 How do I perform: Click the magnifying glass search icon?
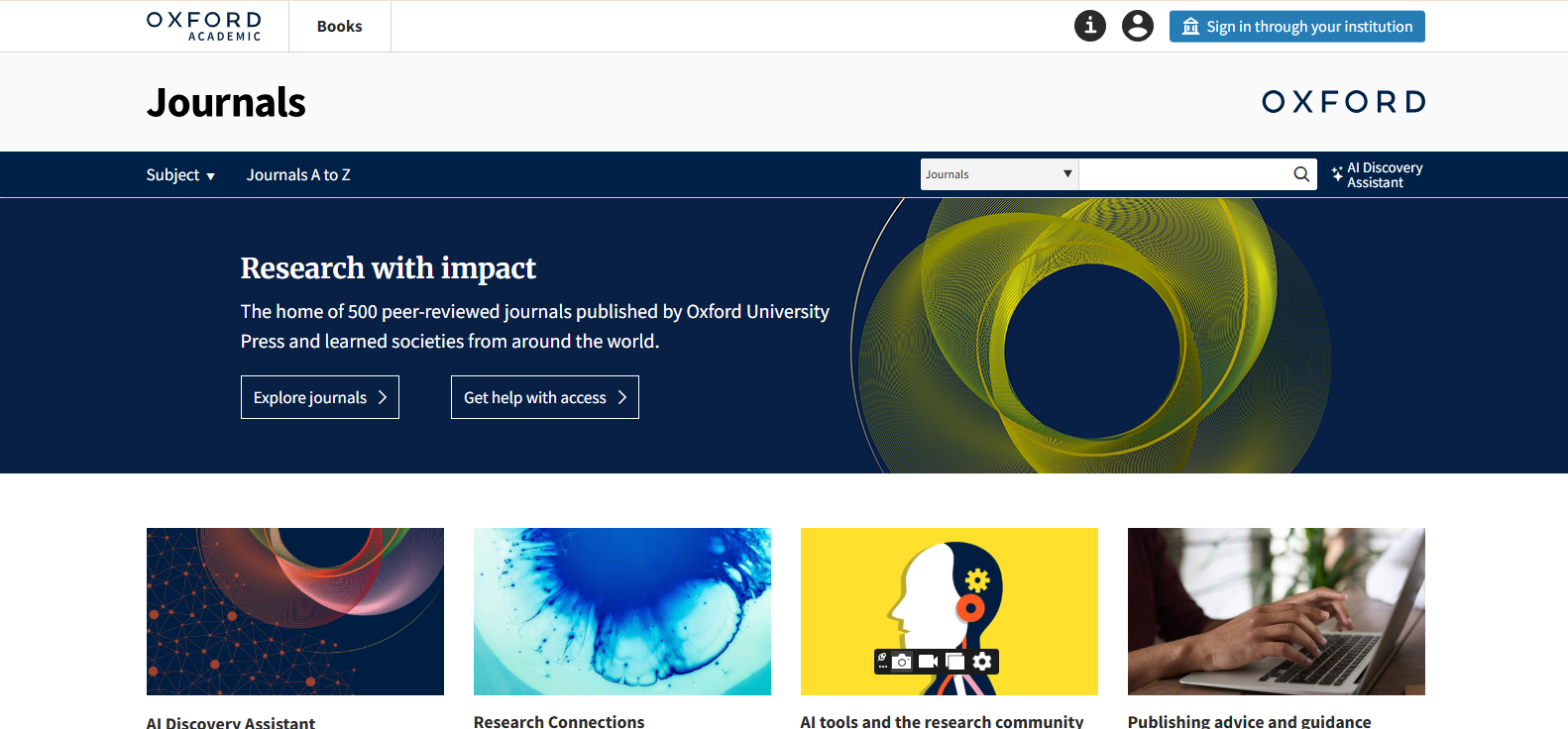pyautogui.click(x=1301, y=174)
